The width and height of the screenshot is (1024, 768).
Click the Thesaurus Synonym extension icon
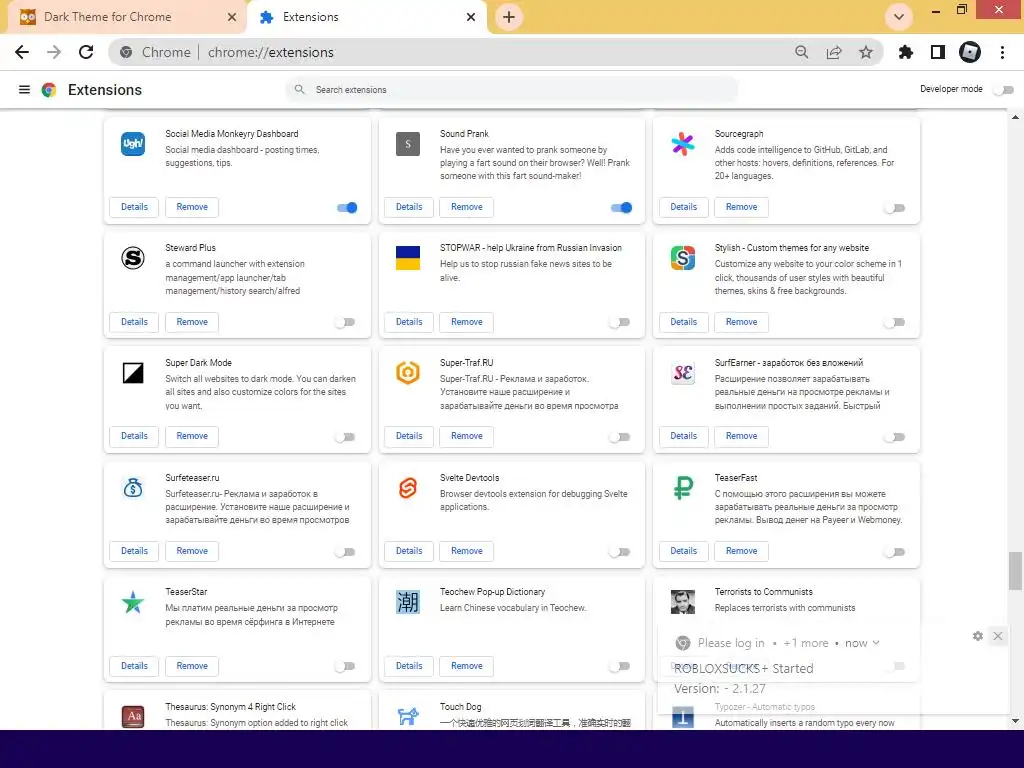pos(133,716)
